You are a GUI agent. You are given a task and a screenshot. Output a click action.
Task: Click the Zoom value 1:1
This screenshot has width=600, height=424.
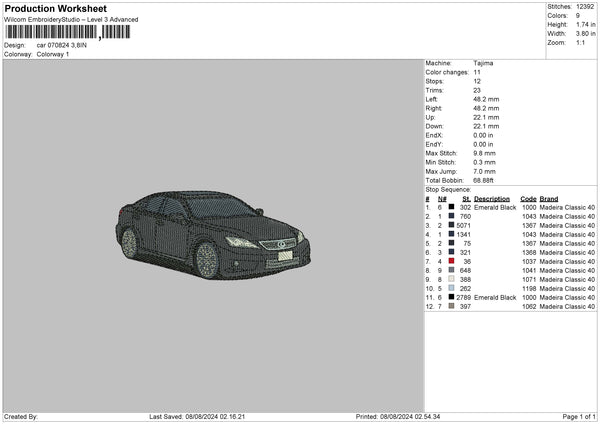[578, 43]
